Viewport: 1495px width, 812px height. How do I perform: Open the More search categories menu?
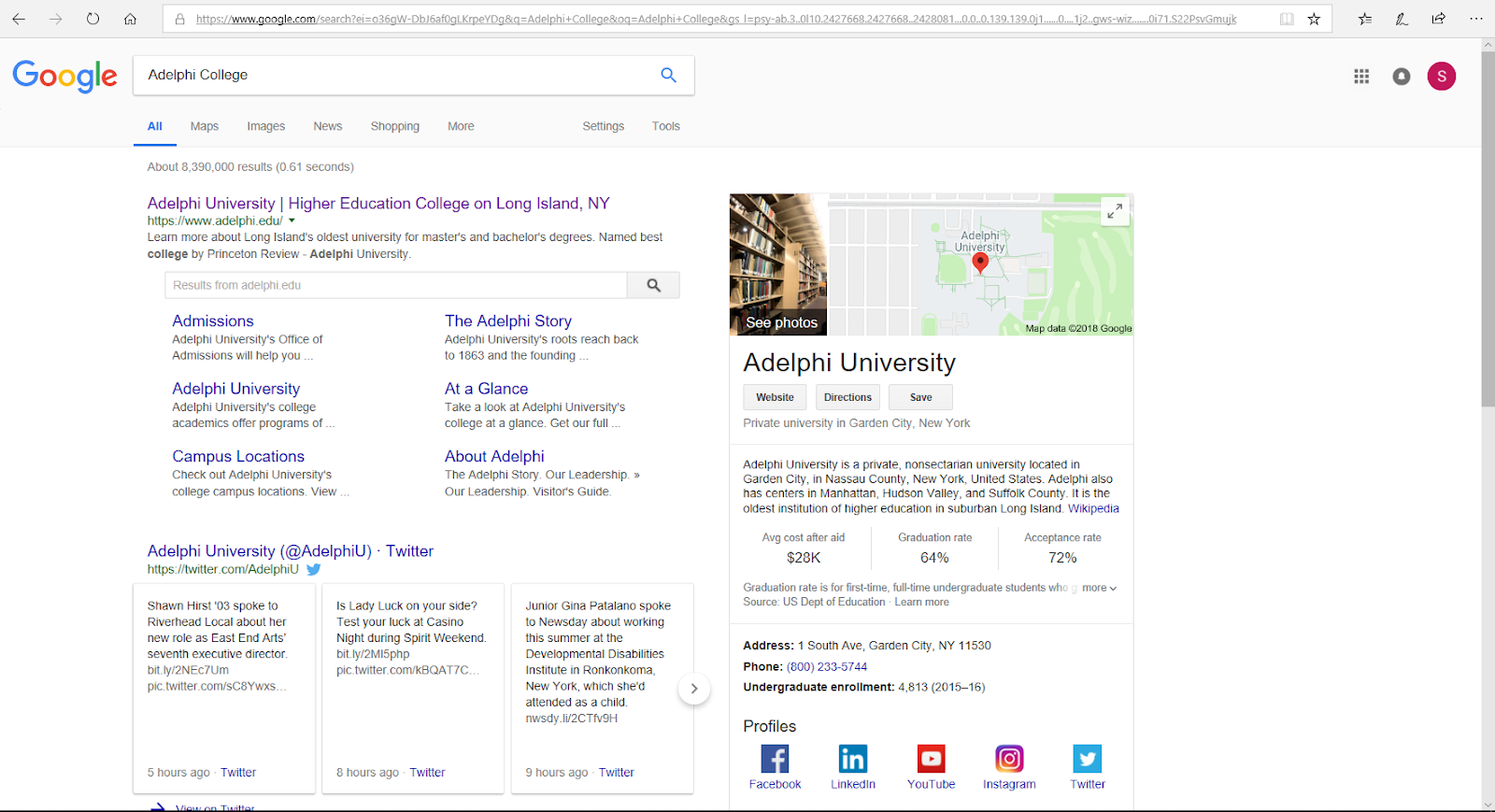point(461,126)
